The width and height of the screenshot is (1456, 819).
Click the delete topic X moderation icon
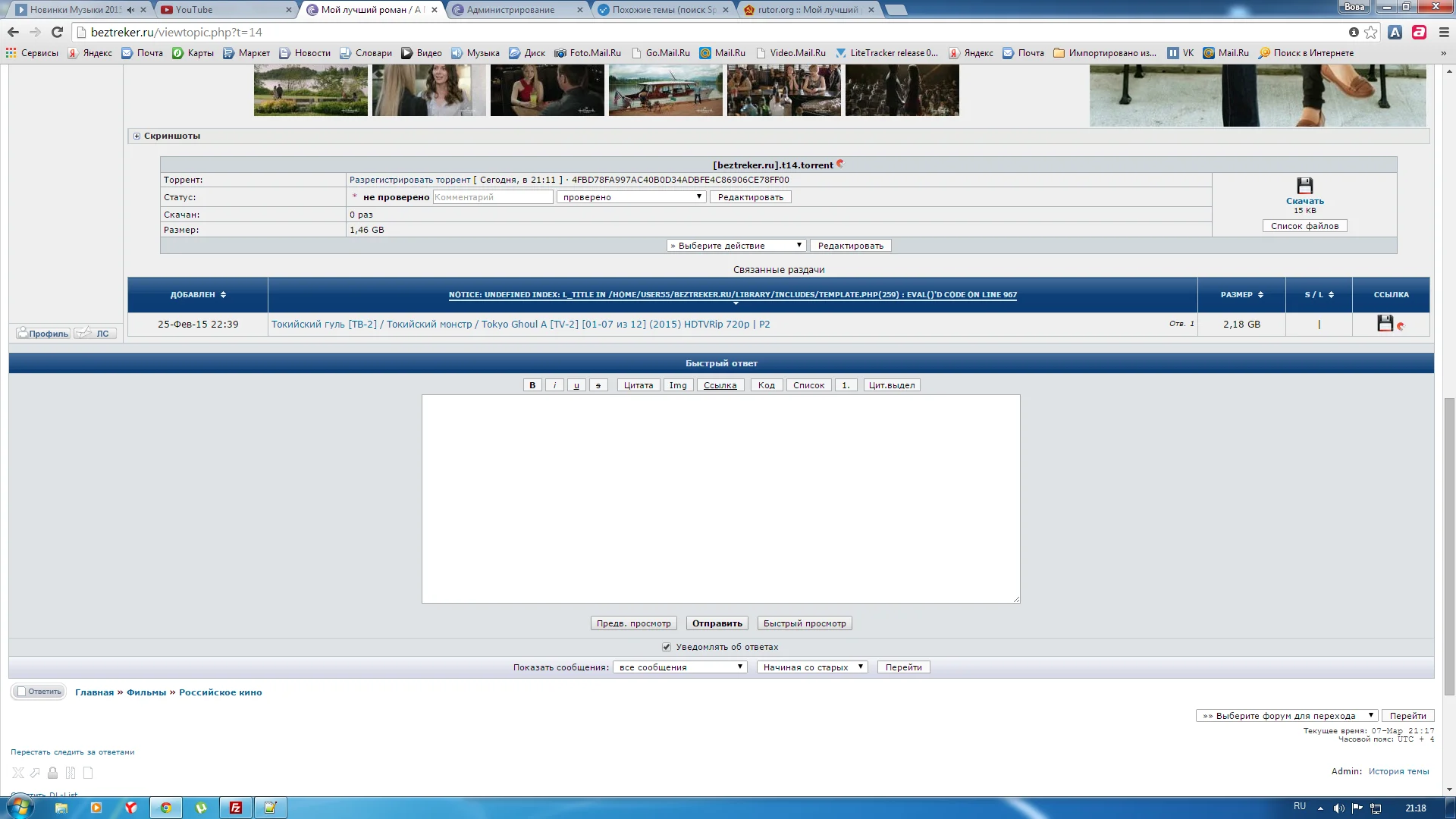(x=18, y=773)
